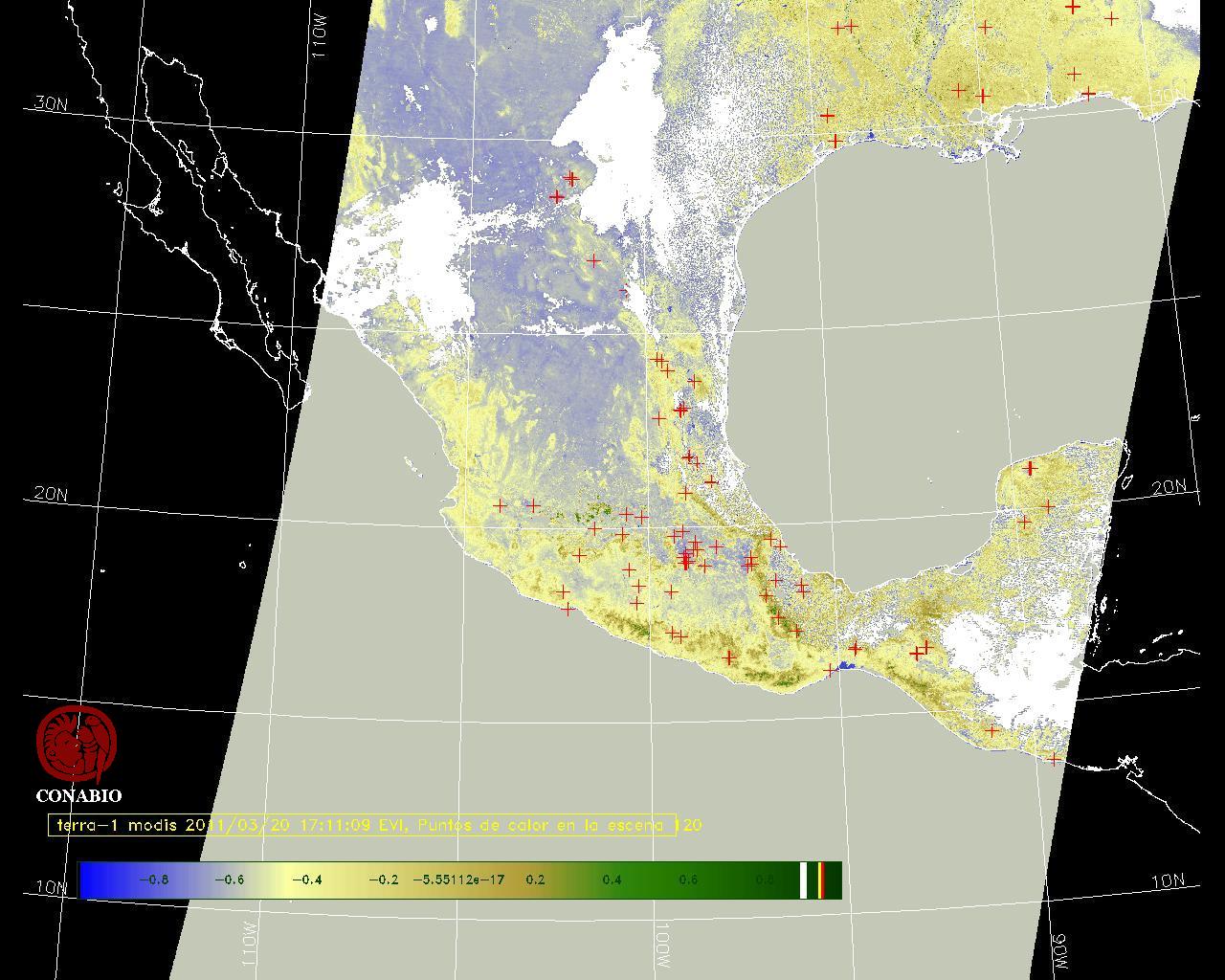Click the -0.8 value on color scale
The image size is (1225, 980).
pyautogui.click(x=153, y=880)
